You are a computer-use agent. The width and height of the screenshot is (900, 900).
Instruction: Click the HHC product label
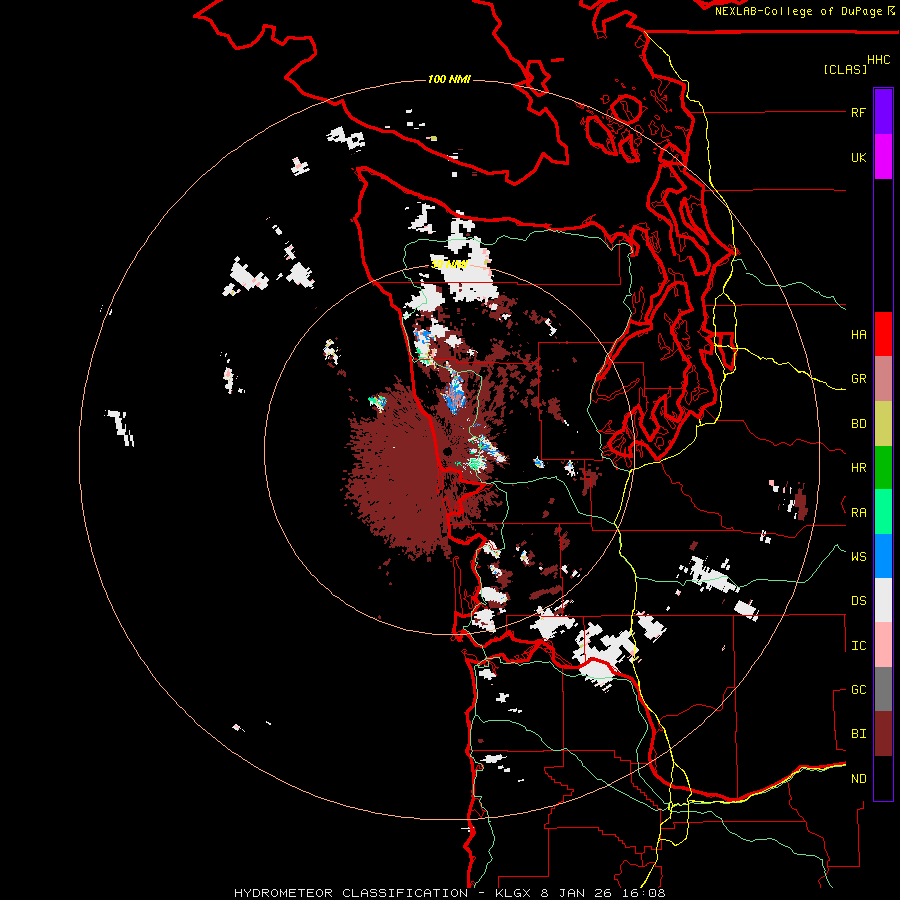coord(879,60)
